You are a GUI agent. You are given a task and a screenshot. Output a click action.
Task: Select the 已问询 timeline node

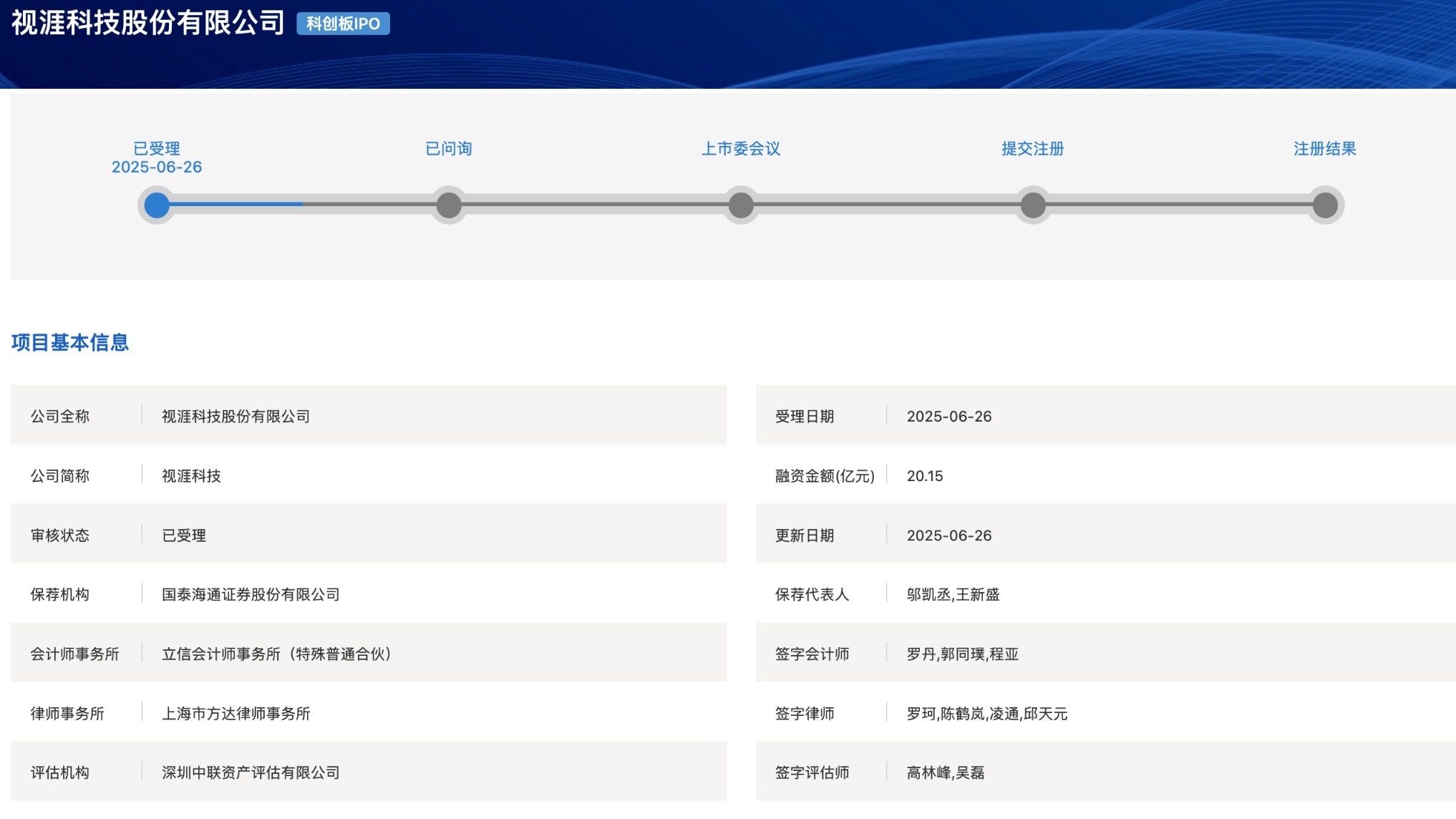449,205
